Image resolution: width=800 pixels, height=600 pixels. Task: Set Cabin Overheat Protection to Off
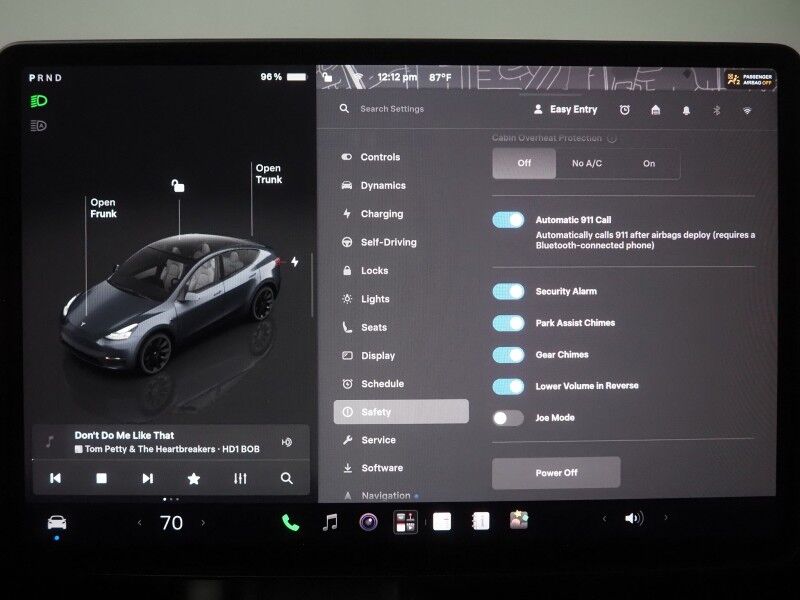coord(524,163)
